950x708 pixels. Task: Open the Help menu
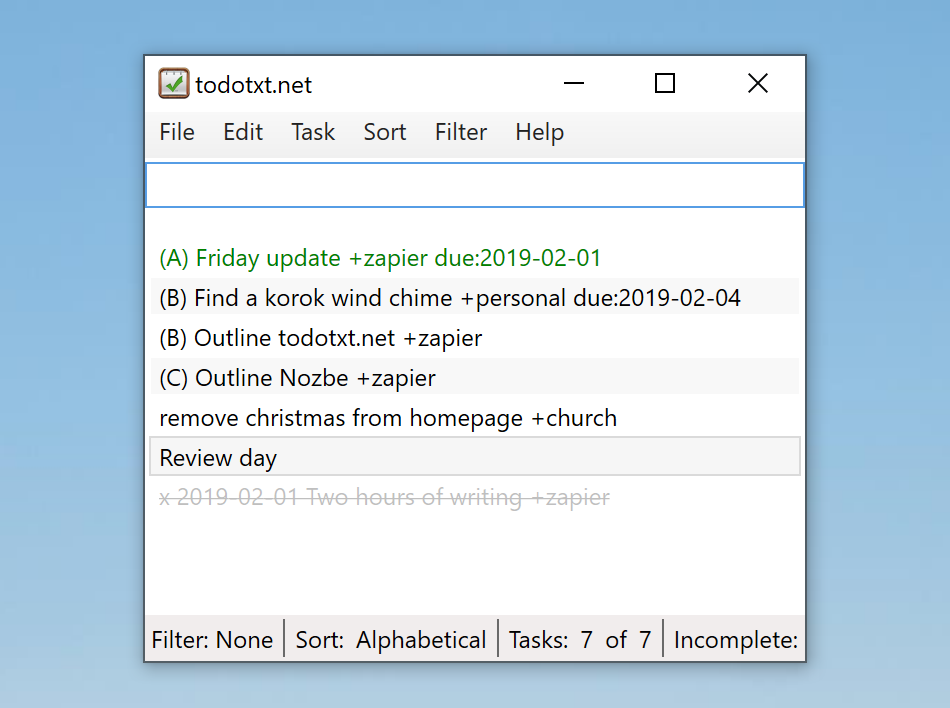pyautogui.click(x=540, y=132)
